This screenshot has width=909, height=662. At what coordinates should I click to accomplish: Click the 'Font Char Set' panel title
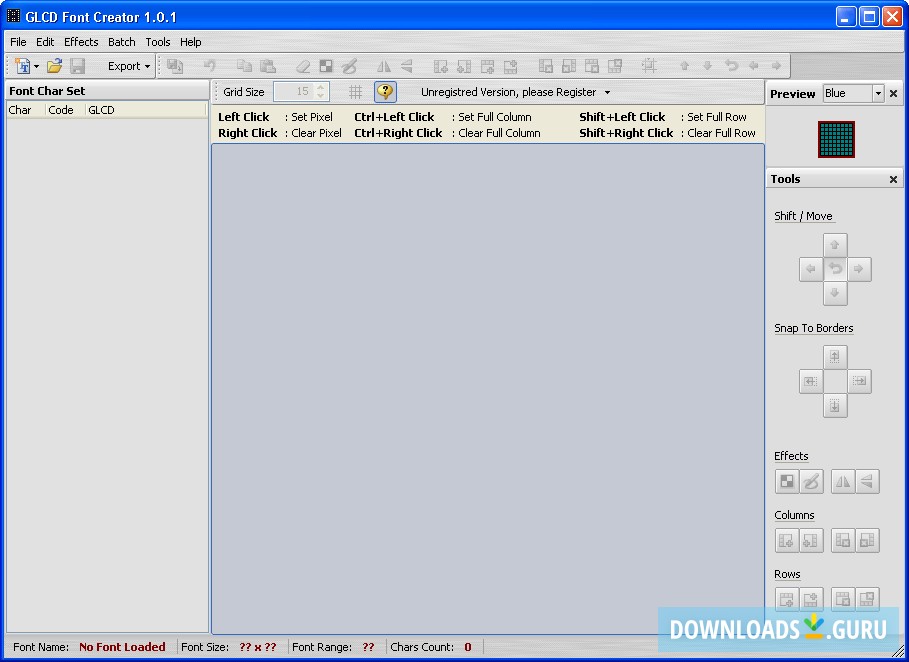point(47,91)
